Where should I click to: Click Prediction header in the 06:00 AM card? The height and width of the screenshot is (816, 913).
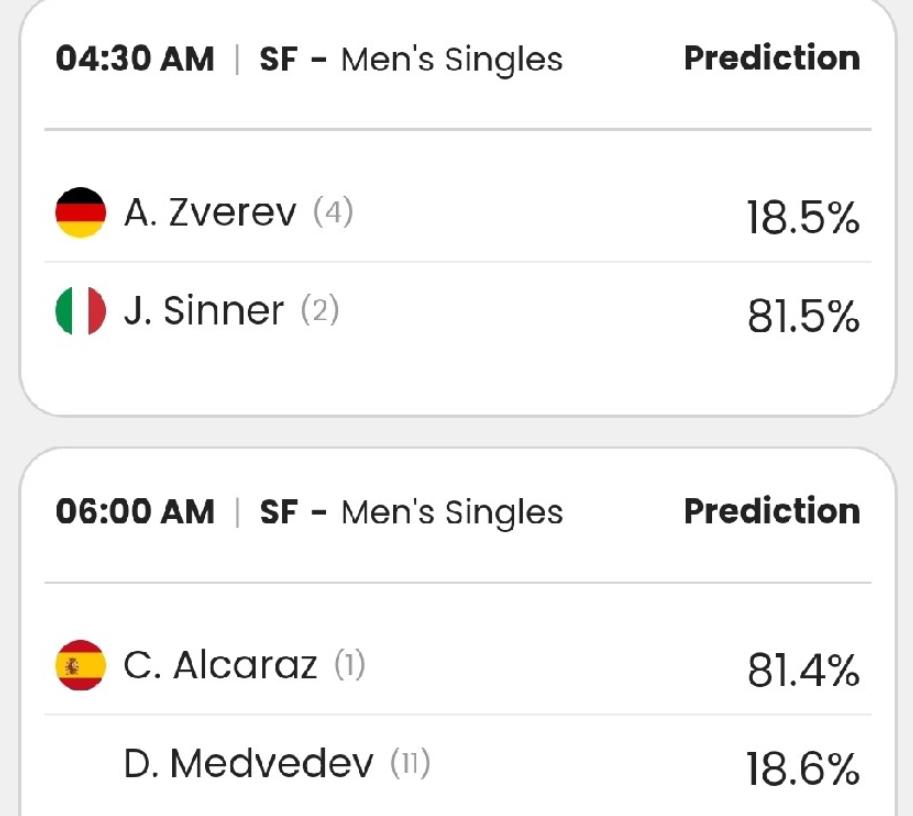pyautogui.click(x=771, y=511)
